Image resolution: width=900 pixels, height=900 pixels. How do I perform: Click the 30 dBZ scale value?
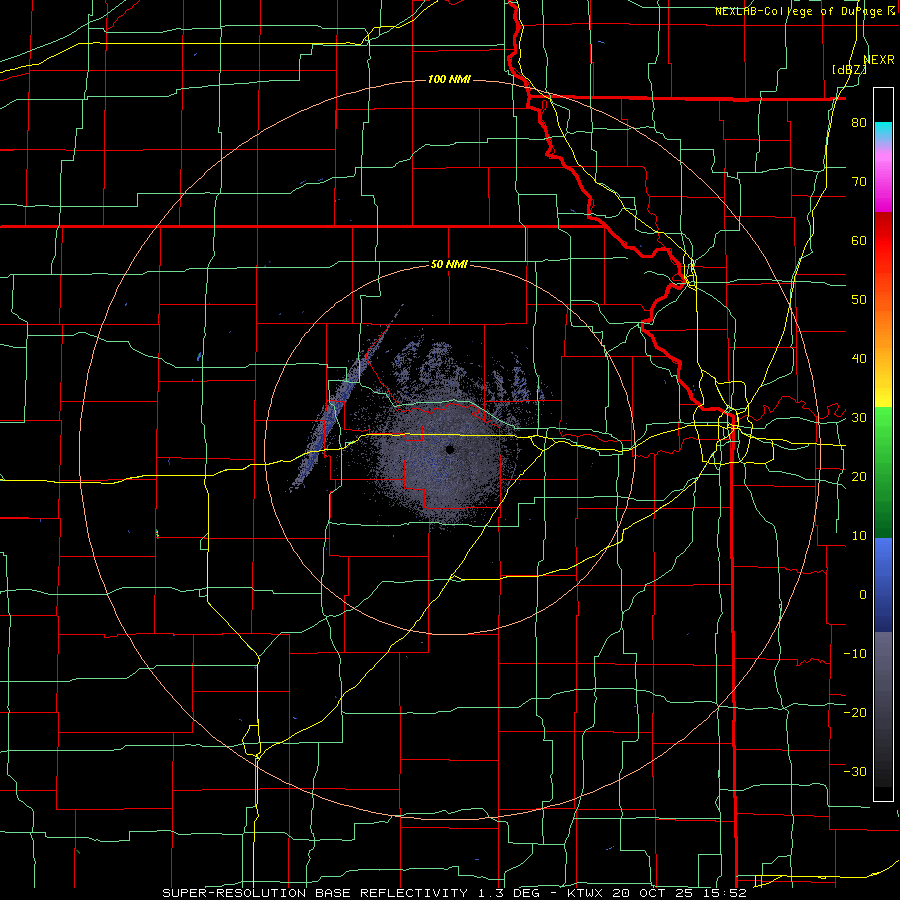[859, 418]
